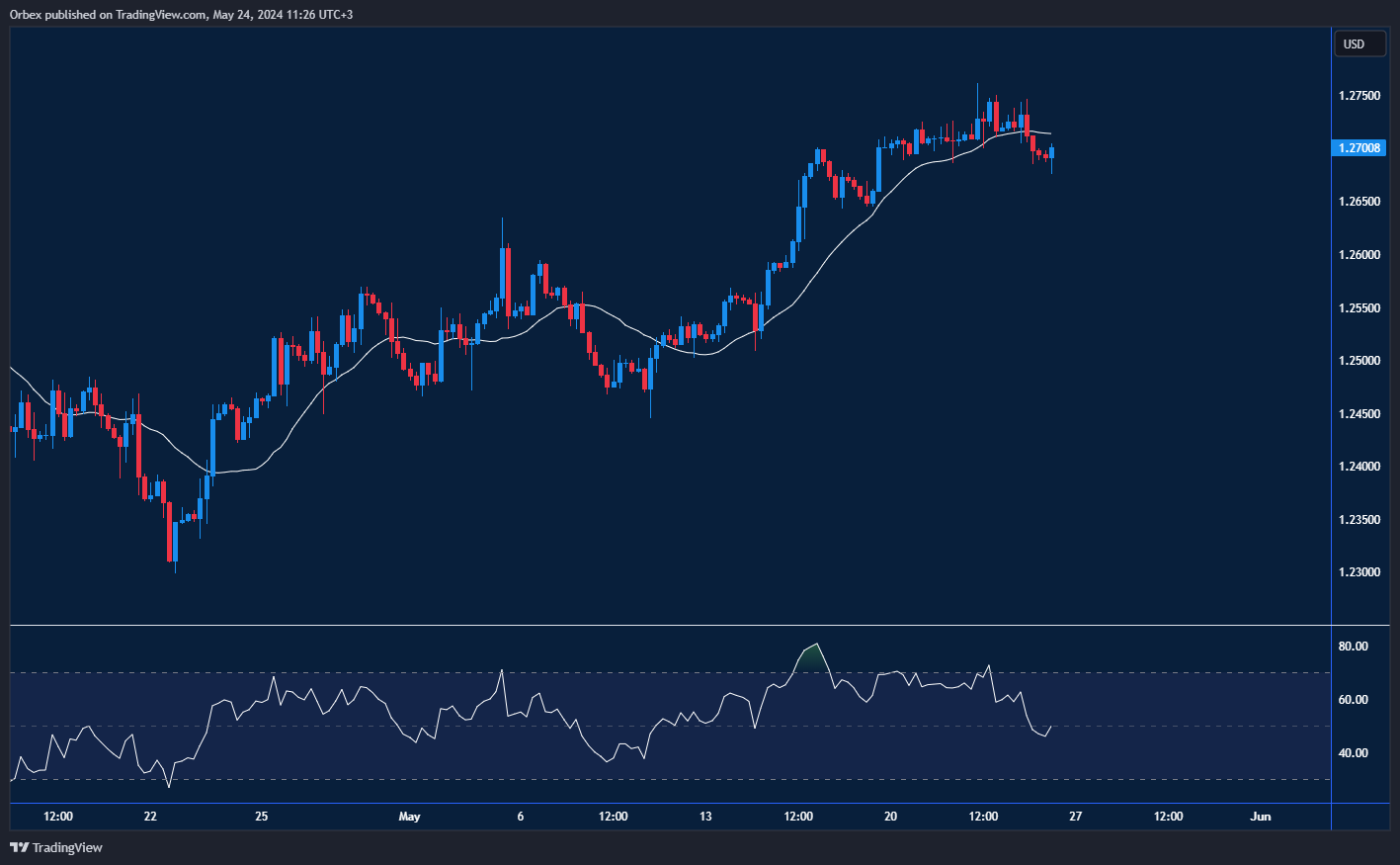Click the 80.00 RSI scale label
Image resolution: width=1400 pixels, height=865 pixels.
(x=1353, y=647)
